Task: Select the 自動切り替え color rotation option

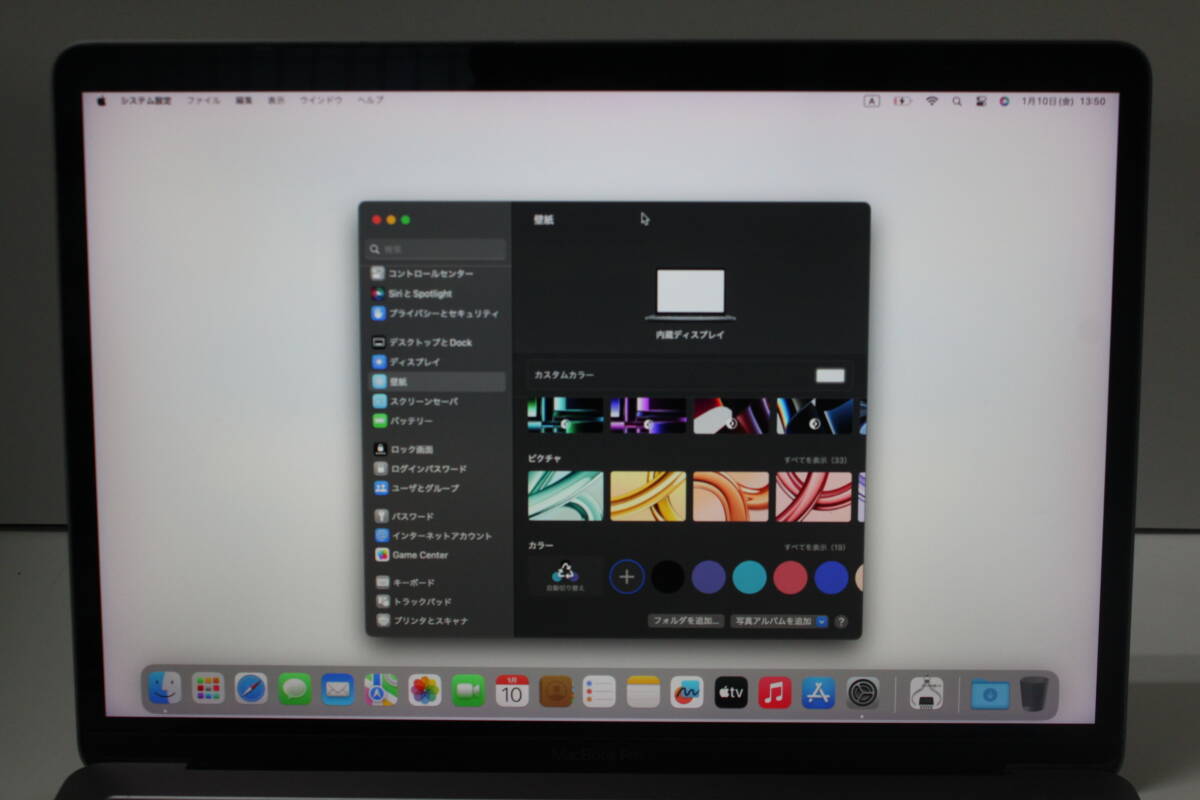Action: [x=565, y=577]
